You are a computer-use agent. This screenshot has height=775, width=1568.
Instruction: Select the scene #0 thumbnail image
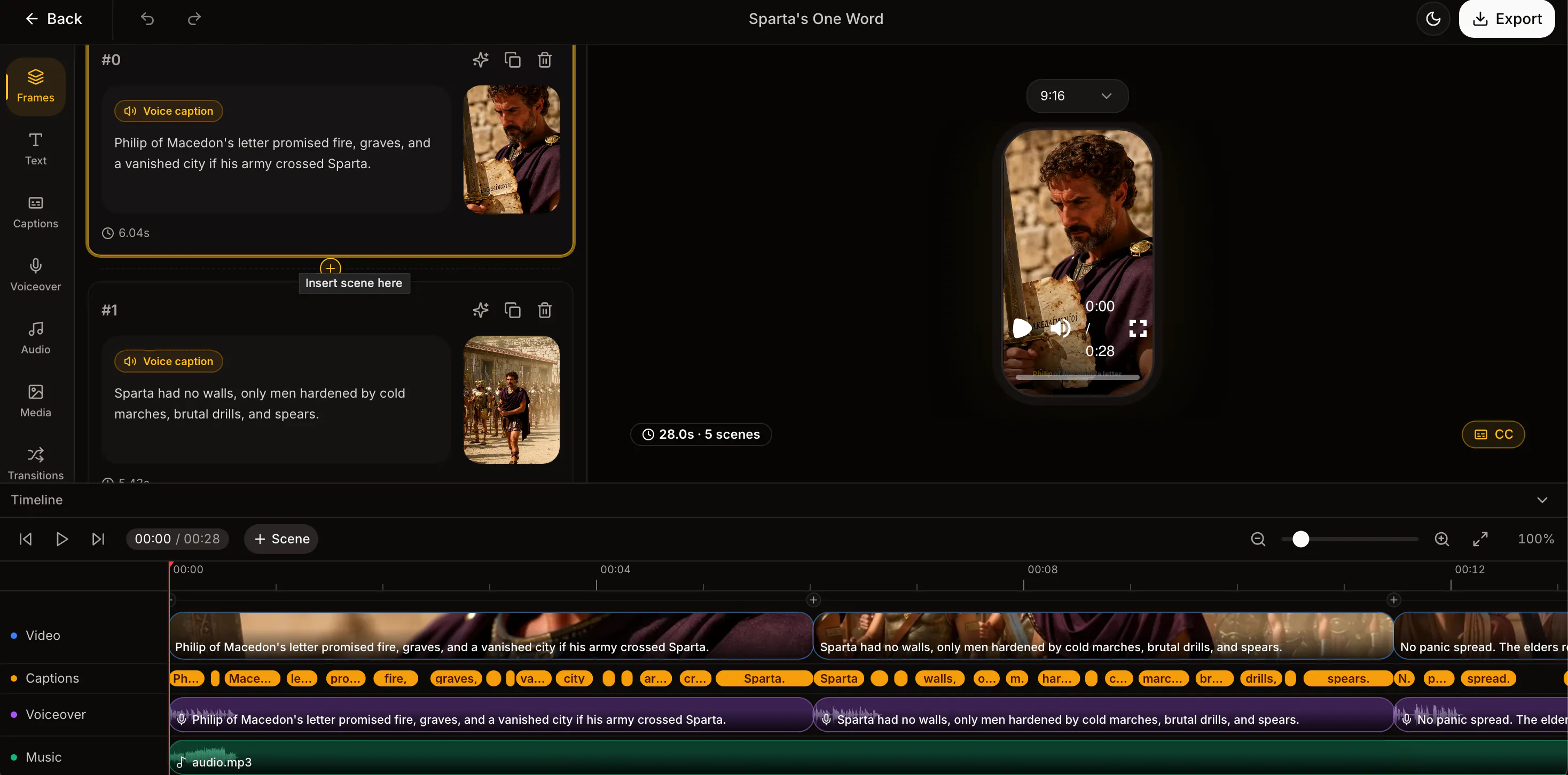[x=511, y=149]
